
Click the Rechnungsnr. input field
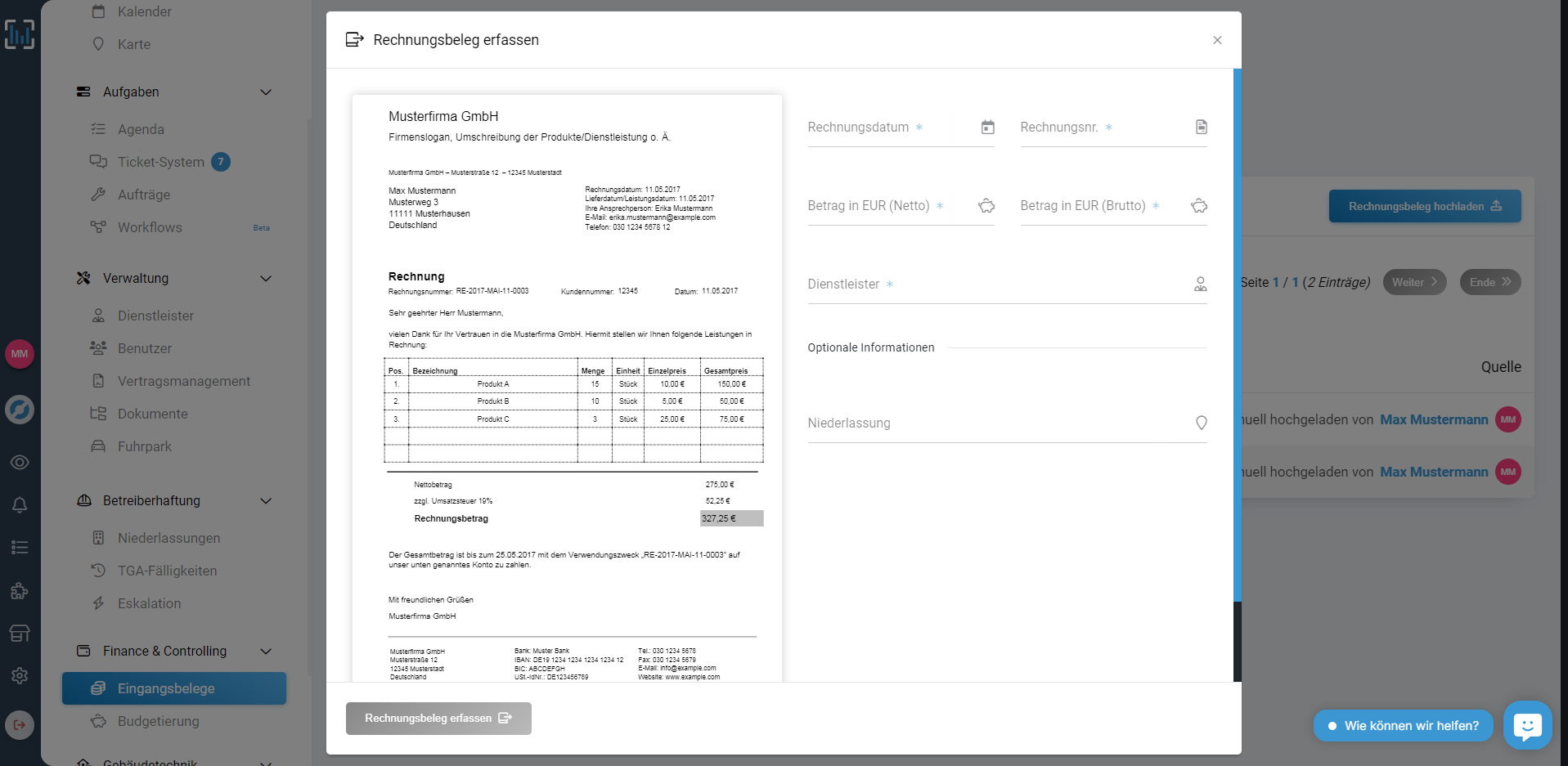click(x=1113, y=128)
